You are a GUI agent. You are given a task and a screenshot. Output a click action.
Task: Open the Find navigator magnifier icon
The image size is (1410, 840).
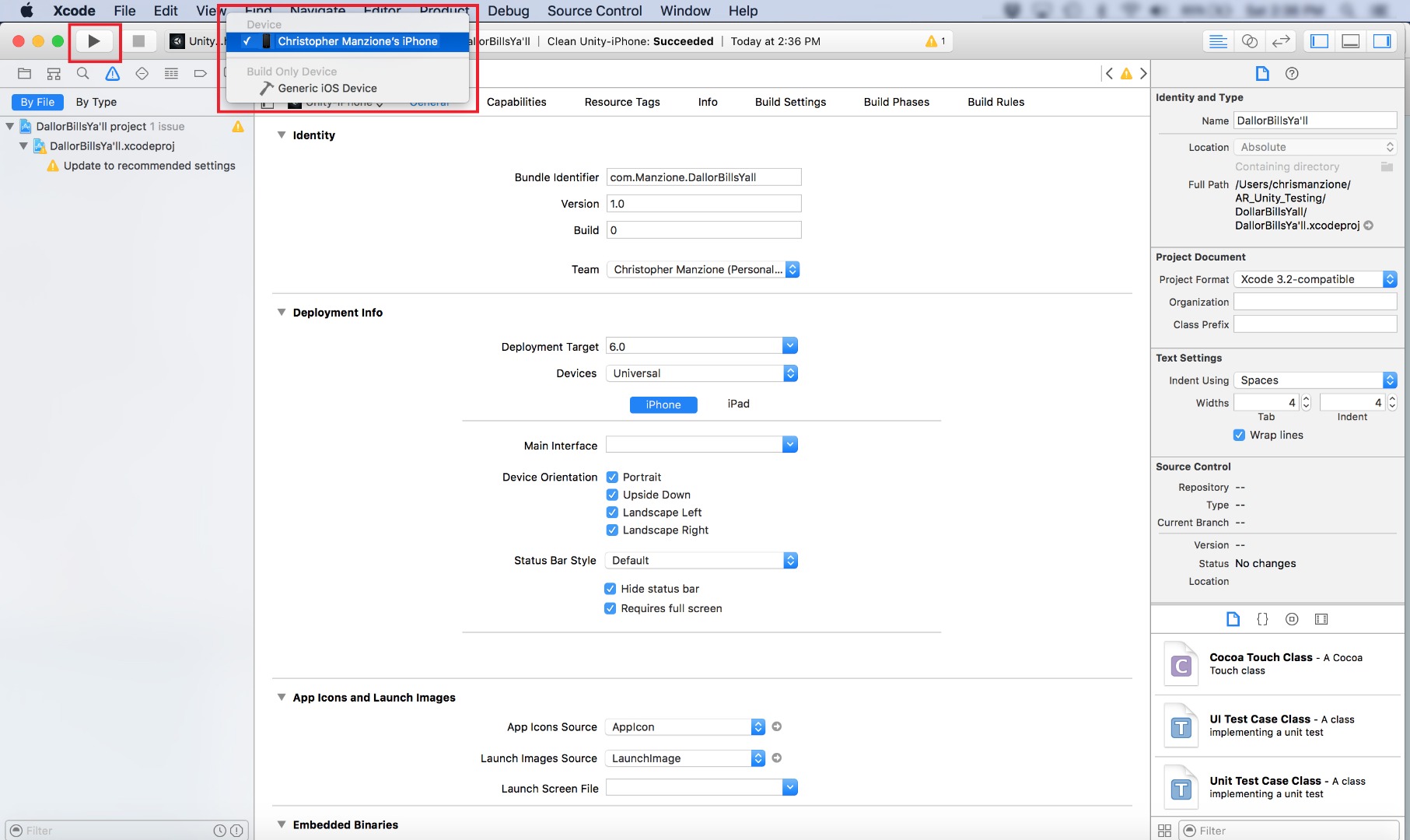pos(83,74)
